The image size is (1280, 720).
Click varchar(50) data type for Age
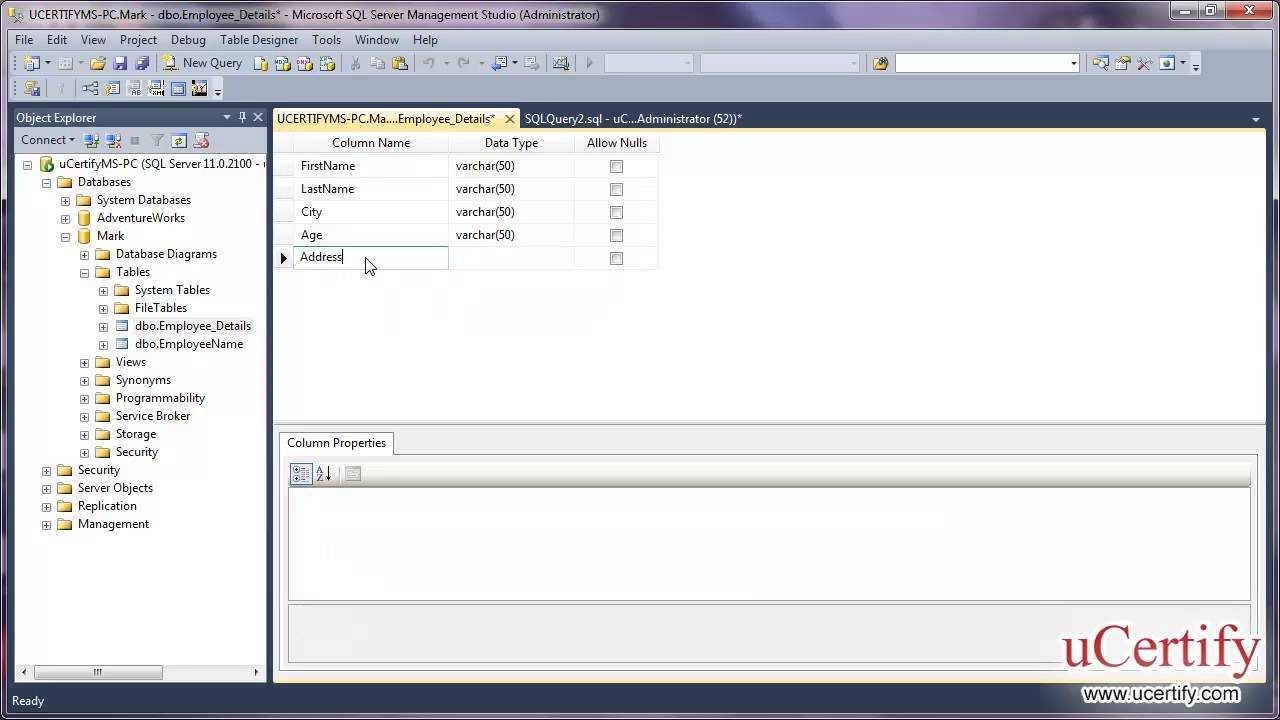tap(511, 235)
